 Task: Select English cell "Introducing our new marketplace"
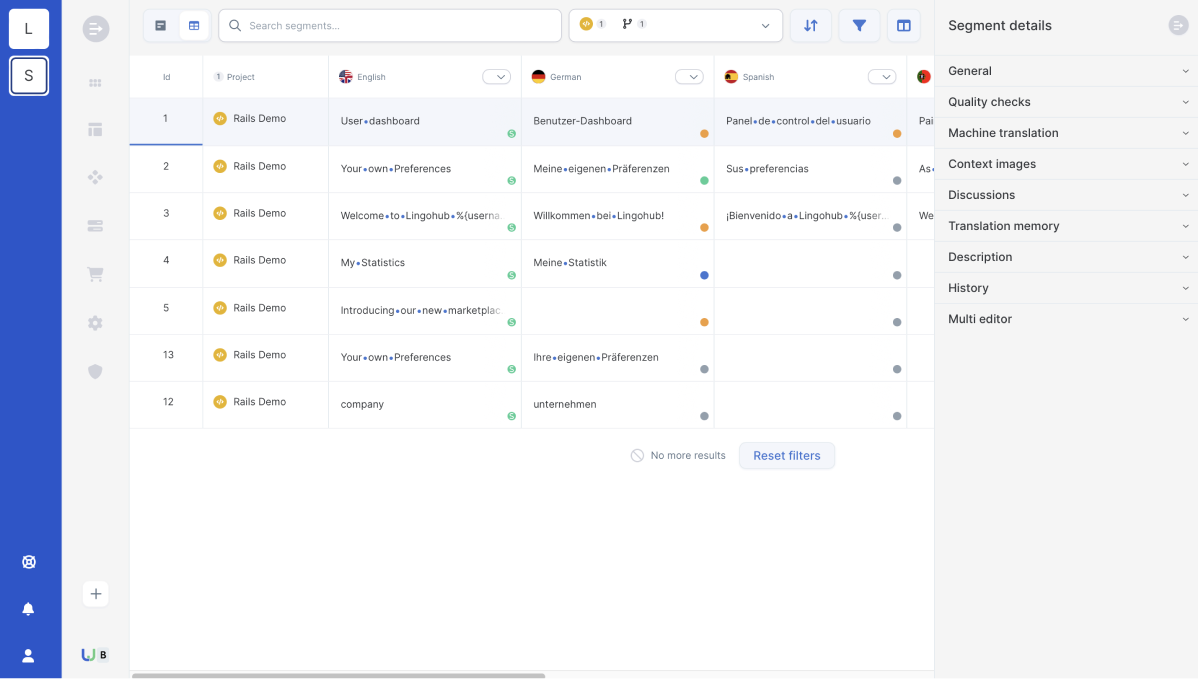[x=425, y=311]
